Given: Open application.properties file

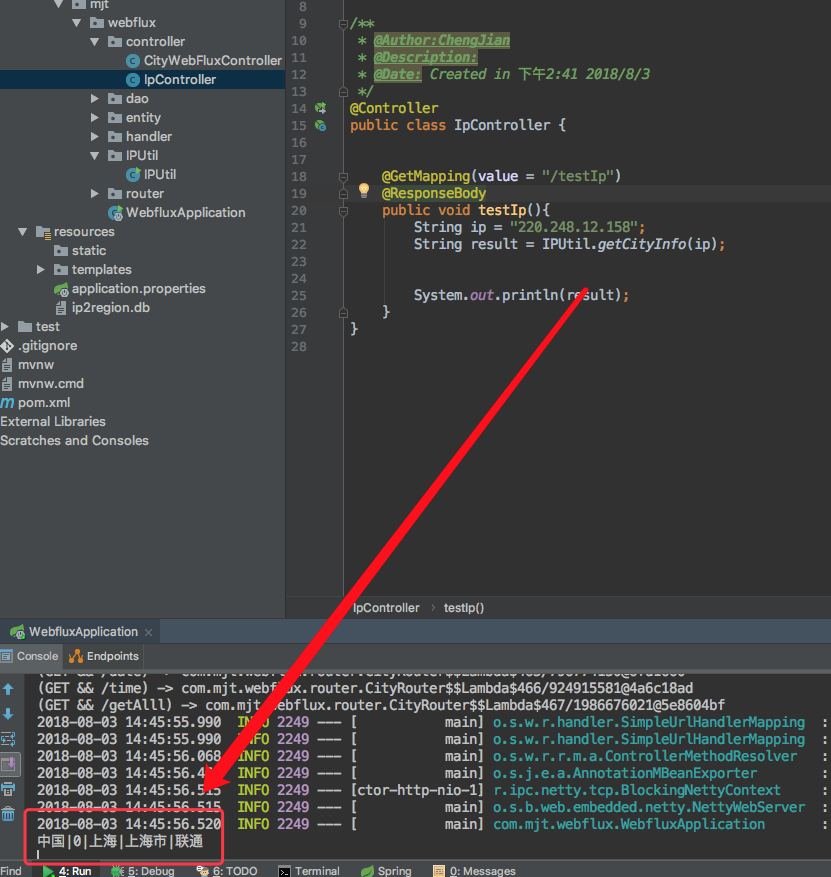Looking at the screenshot, I should click(138, 289).
